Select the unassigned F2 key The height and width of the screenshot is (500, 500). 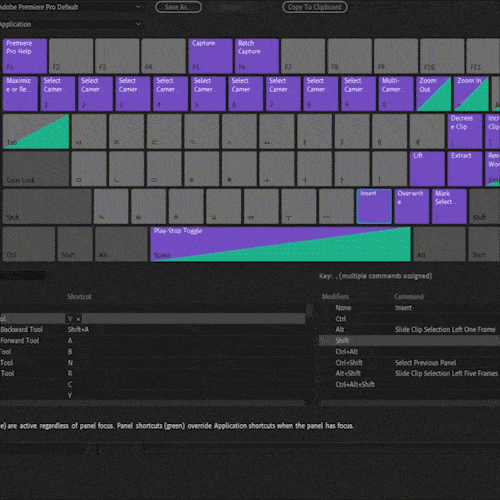[71, 56]
